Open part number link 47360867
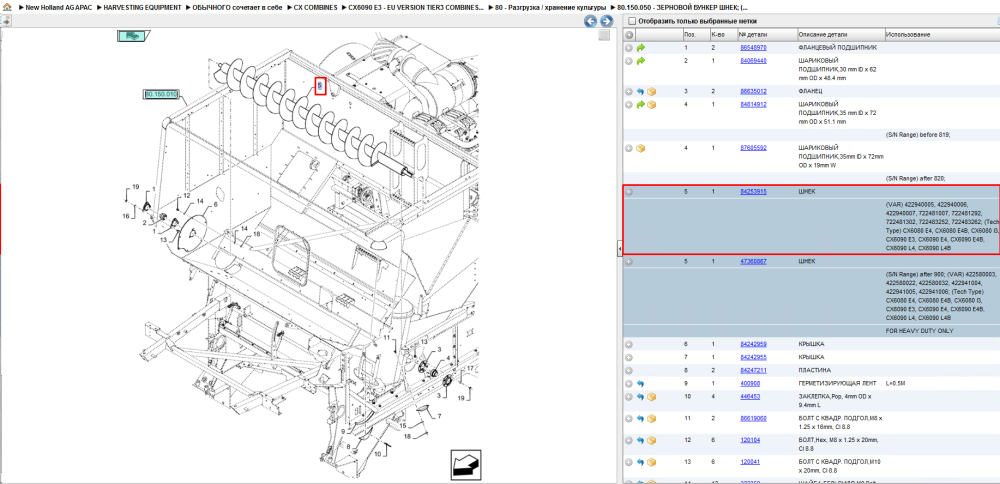Image resolution: width=1000 pixels, height=484 pixels. (753, 261)
